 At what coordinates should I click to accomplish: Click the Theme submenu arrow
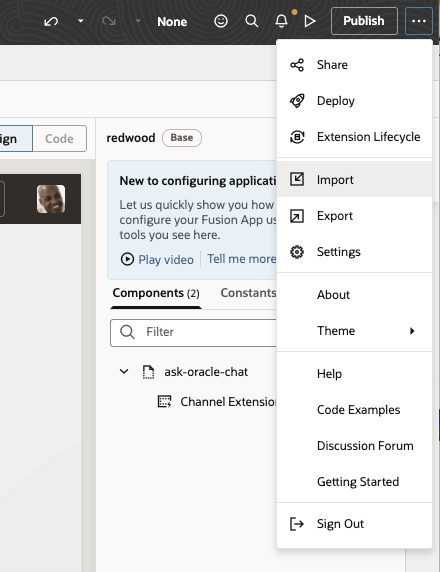(x=412, y=331)
